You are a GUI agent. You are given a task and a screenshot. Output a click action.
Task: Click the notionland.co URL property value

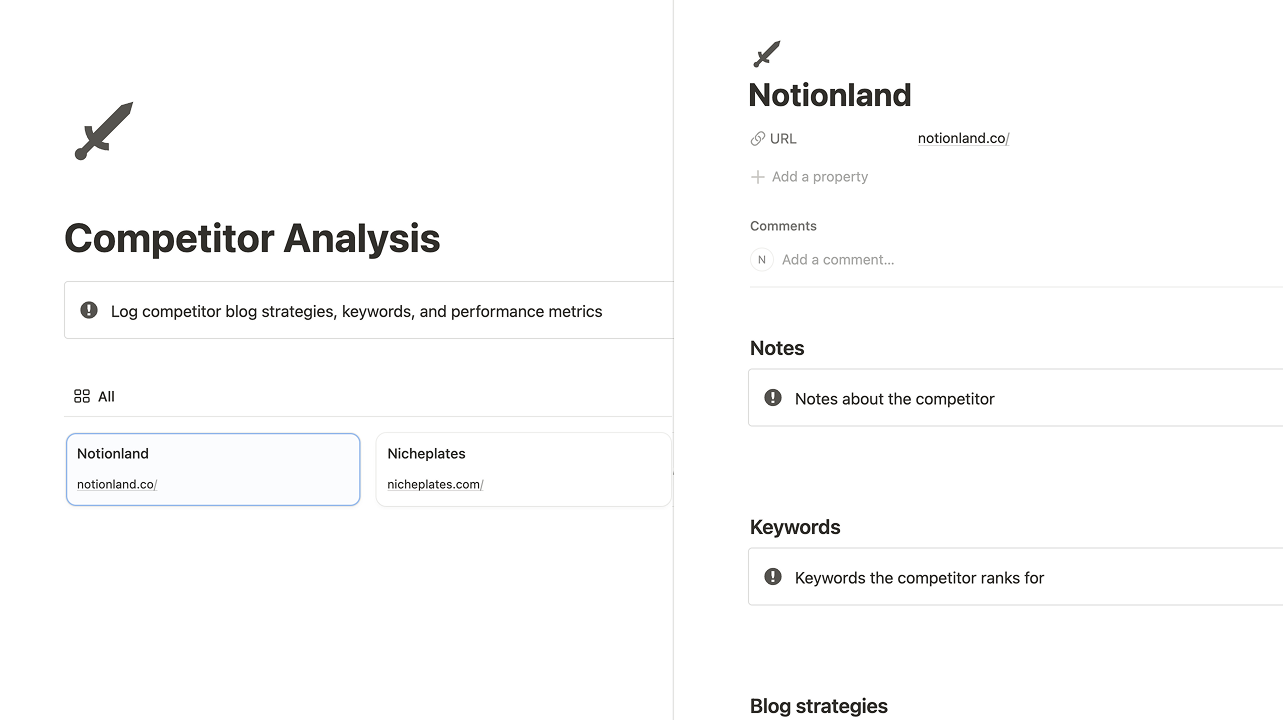963,139
